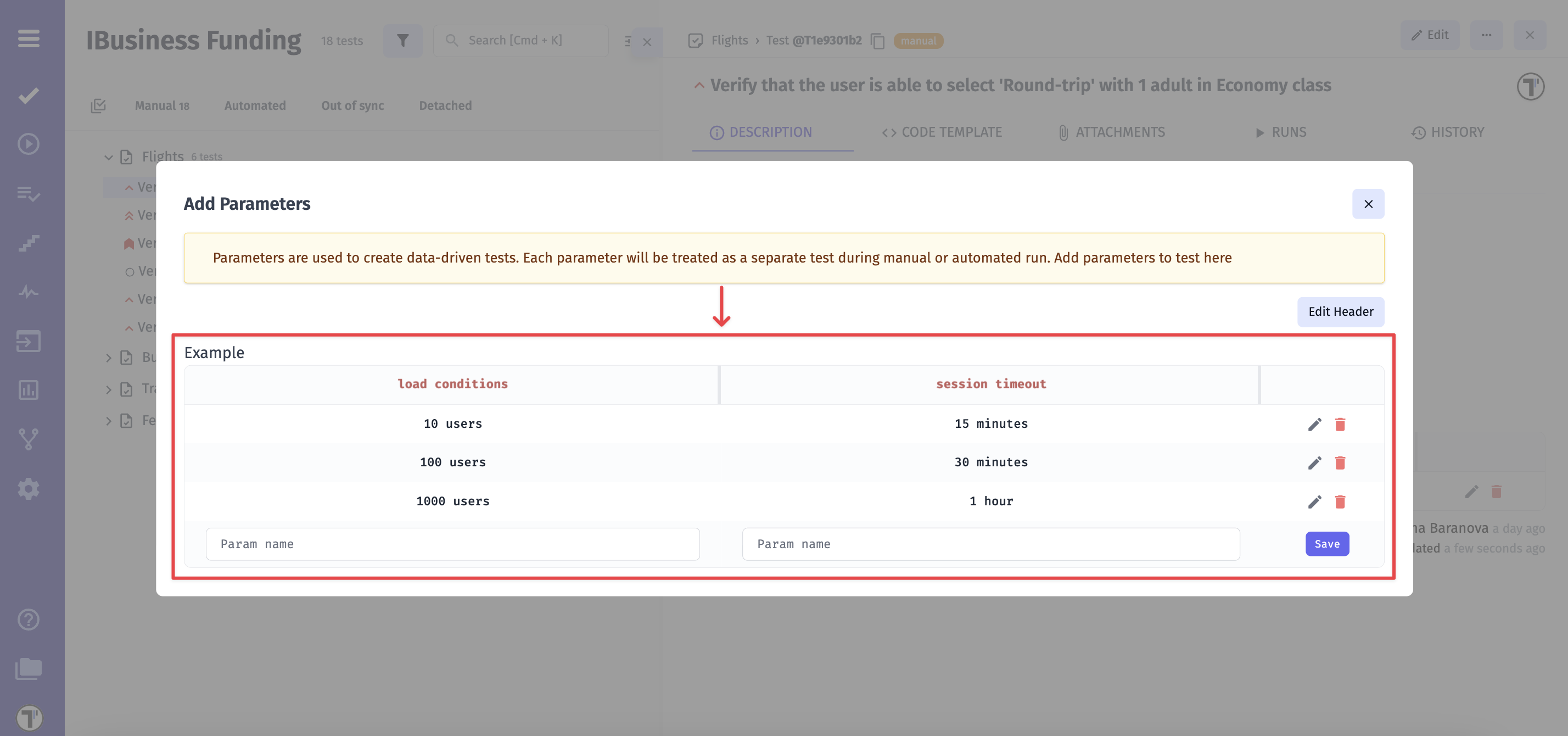Open the Reports bar chart icon
The image size is (1568, 736).
click(27, 389)
